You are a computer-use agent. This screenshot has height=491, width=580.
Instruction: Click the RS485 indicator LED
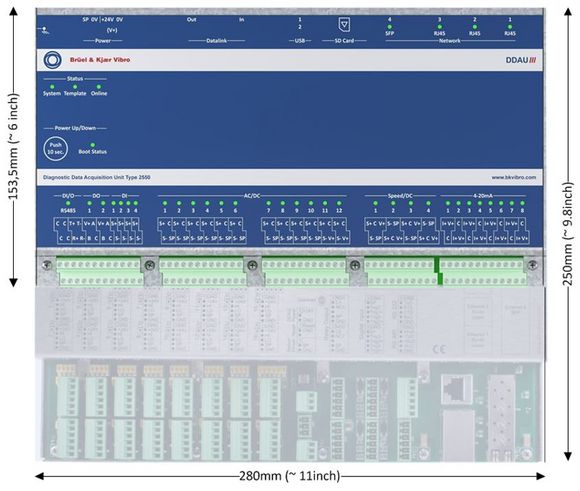coord(68,203)
